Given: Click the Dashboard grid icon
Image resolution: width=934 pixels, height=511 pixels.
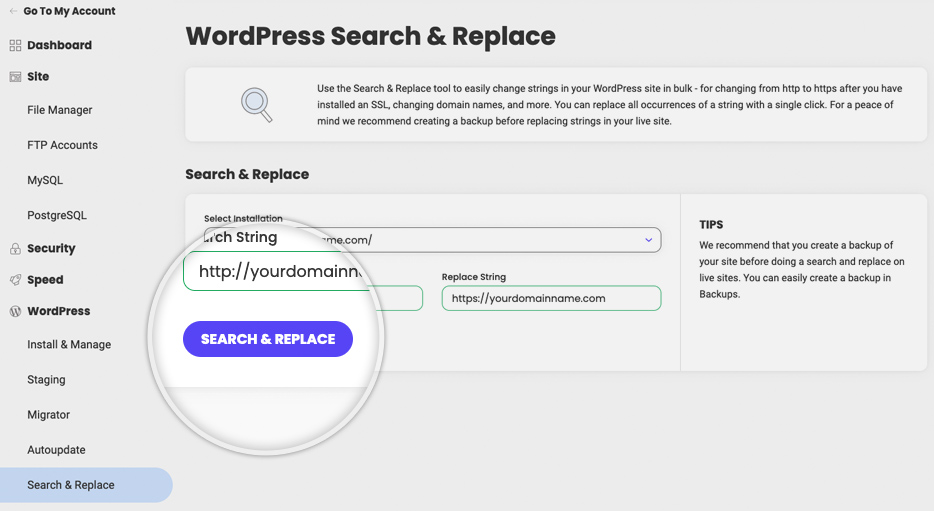Looking at the screenshot, I should pos(15,45).
